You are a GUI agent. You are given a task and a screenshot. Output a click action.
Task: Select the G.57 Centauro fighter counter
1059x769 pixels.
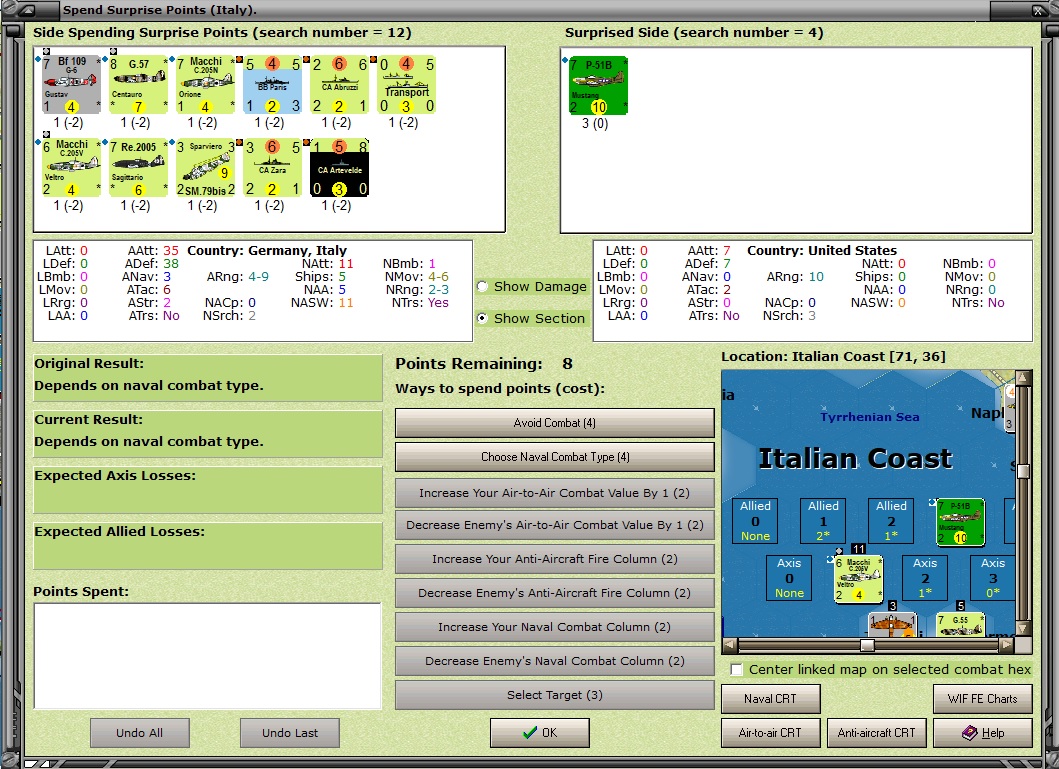point(138,84)
